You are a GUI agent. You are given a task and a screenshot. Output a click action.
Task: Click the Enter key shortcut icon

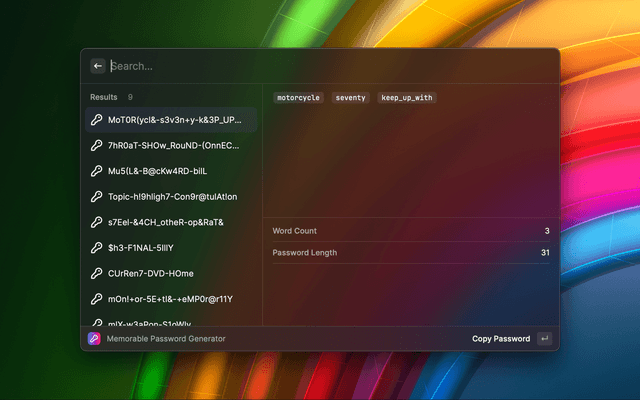pos(544,339)
